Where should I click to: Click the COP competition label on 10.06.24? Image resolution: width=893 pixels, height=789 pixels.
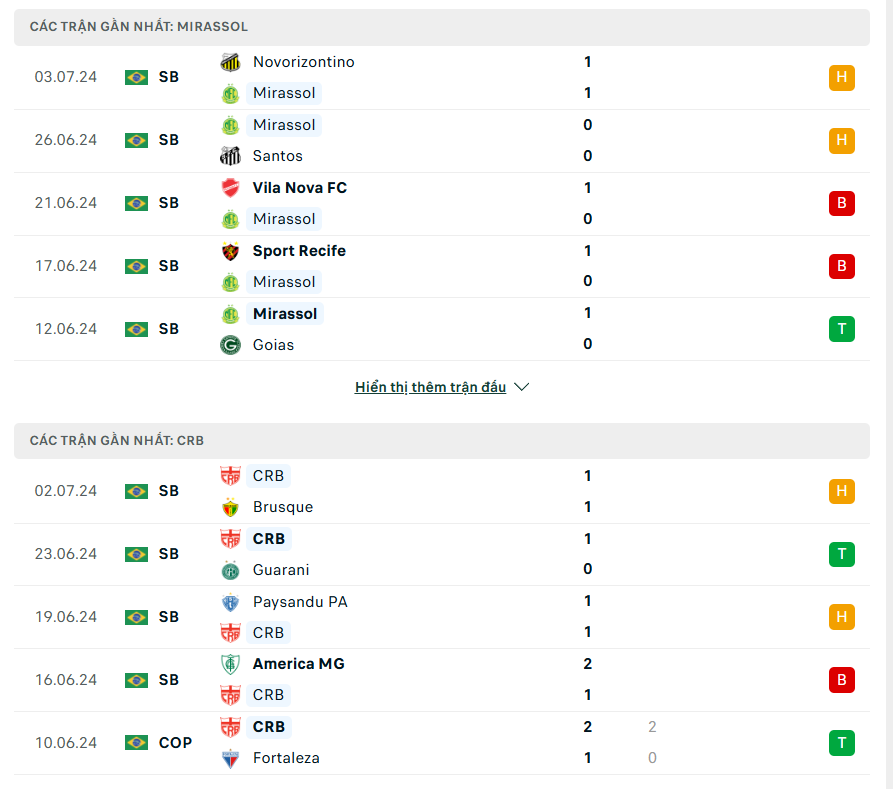coord(175,743)
